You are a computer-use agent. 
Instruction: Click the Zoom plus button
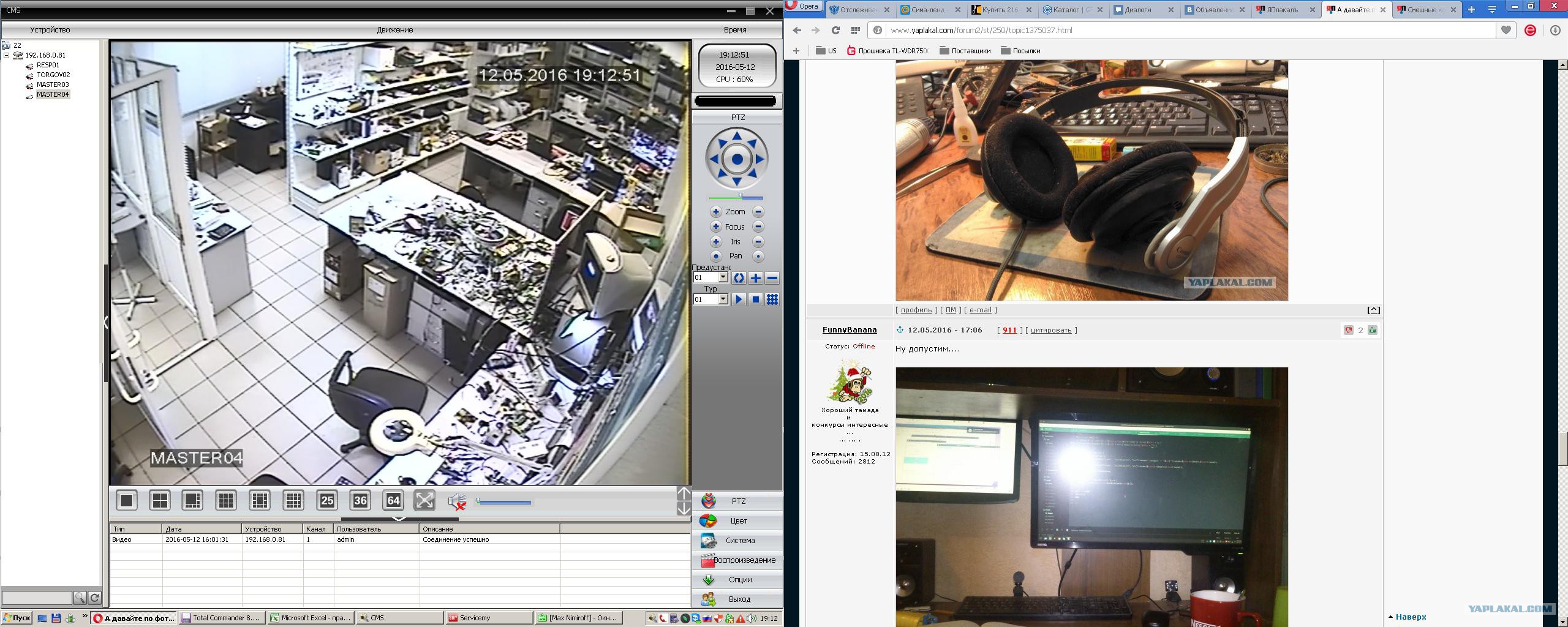(x=715, y=212)
